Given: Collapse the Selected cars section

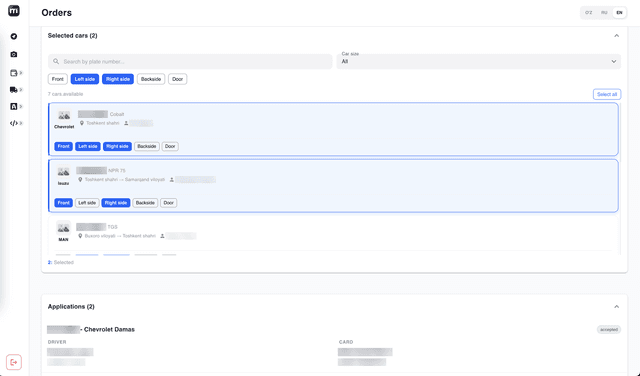Looking at the screenshot, I should 616,36.
